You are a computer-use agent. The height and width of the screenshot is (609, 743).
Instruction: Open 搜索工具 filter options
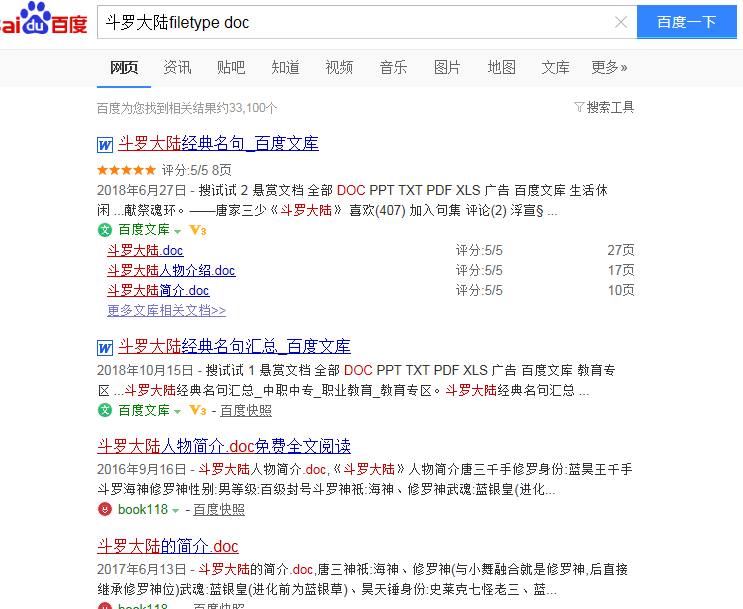[x=604, y=108]
